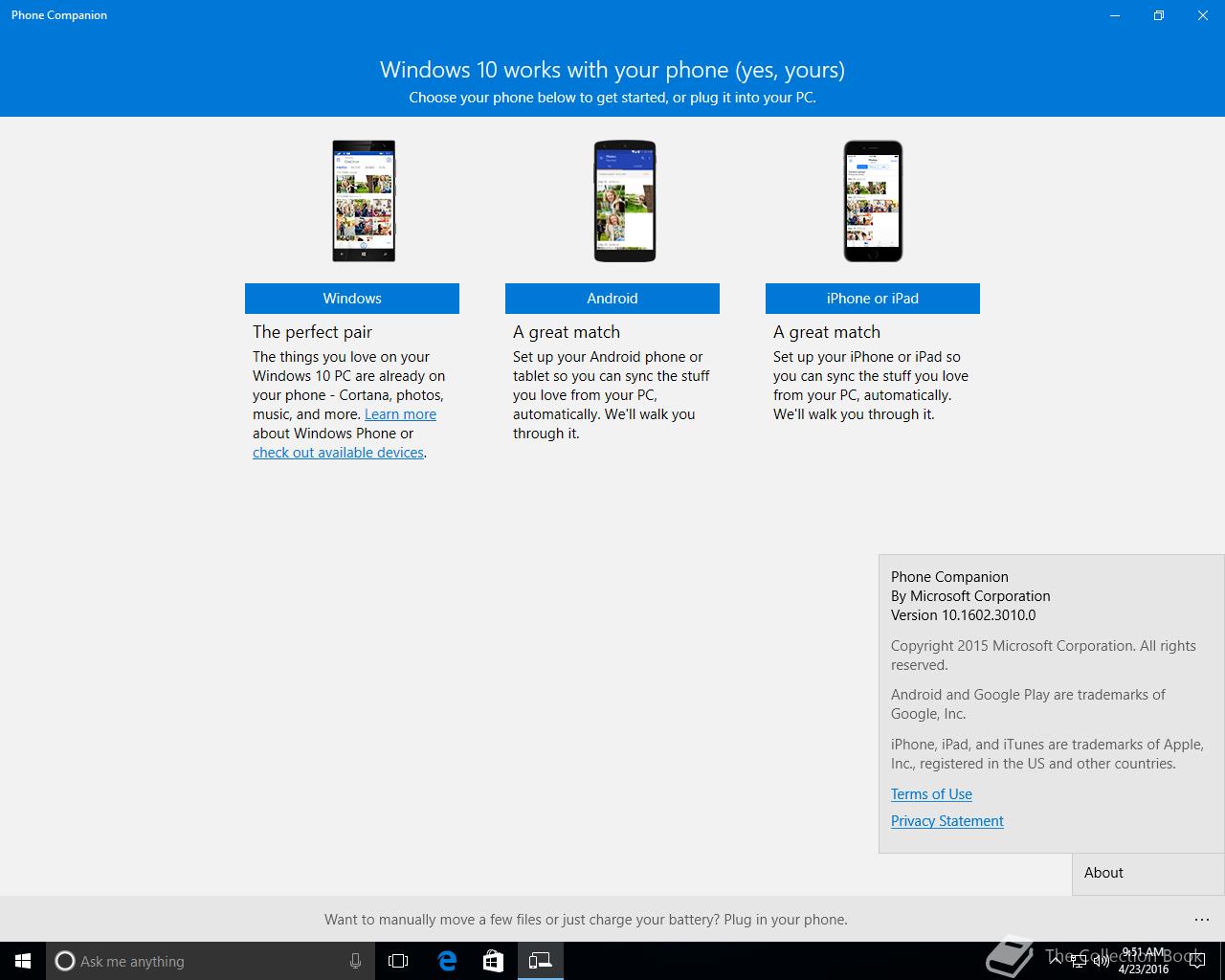Image resolution: width=1225 pixels, height=980 pixels.
Task: Open the Windows Start menu
Action: (23, 961)
